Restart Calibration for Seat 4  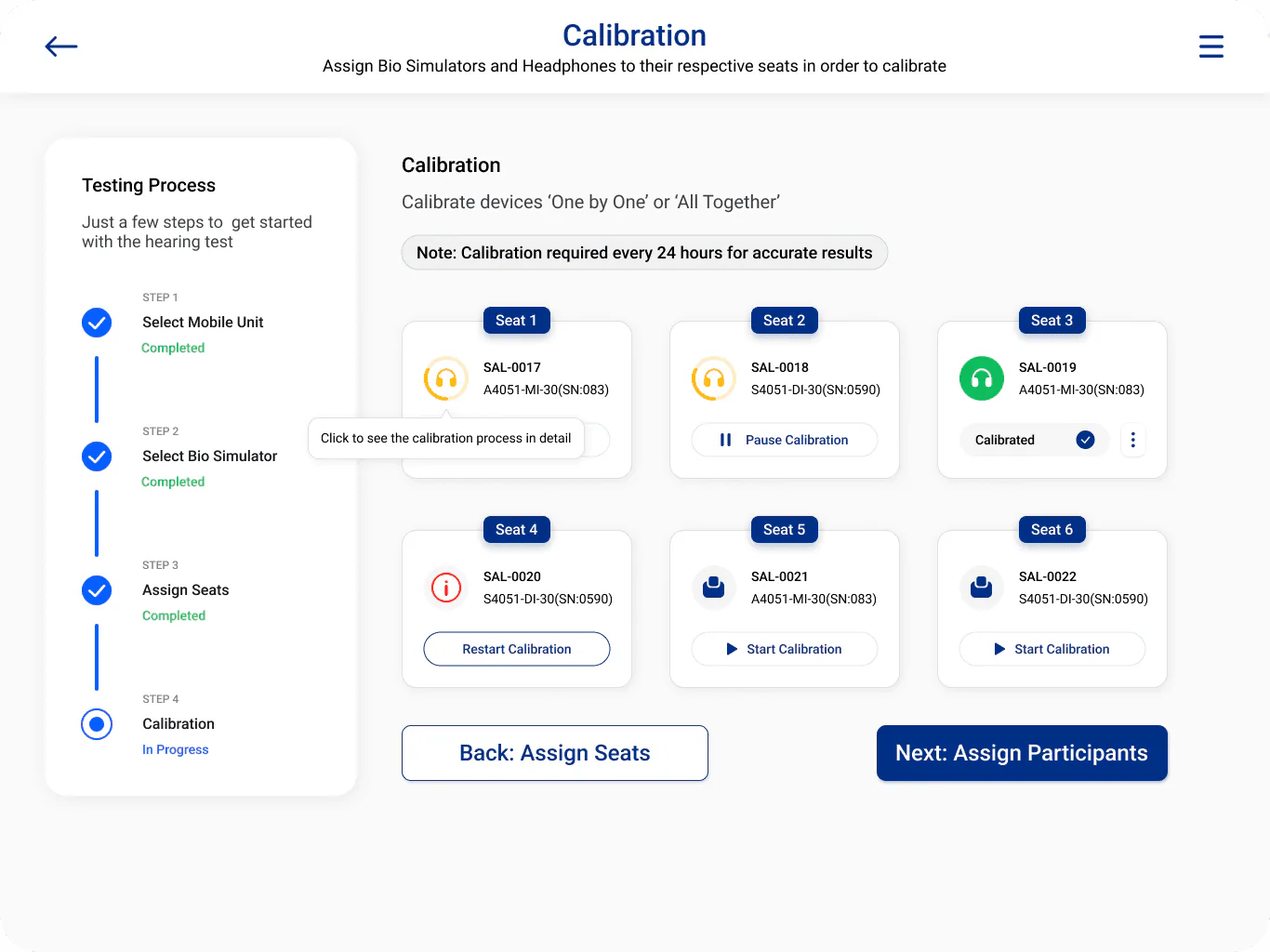pyautogui.click(x=517, y=649)
